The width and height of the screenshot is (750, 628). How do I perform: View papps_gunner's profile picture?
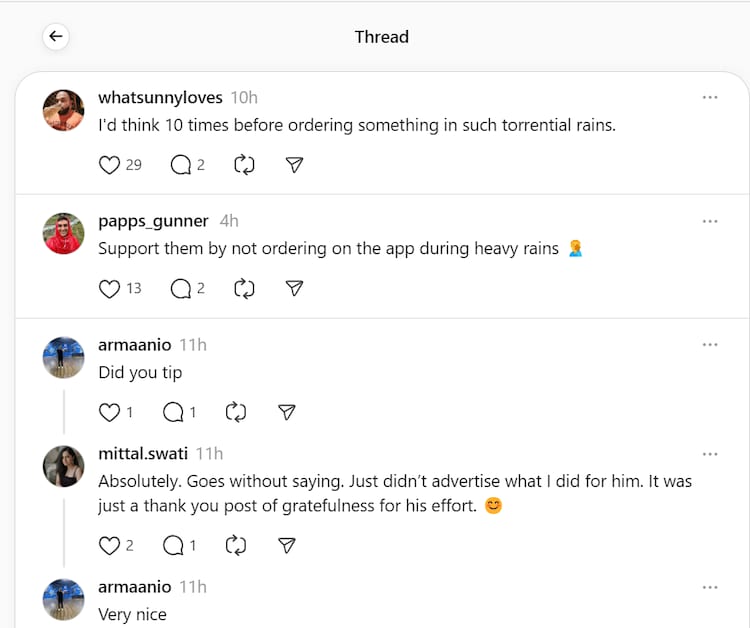(64, 234)
